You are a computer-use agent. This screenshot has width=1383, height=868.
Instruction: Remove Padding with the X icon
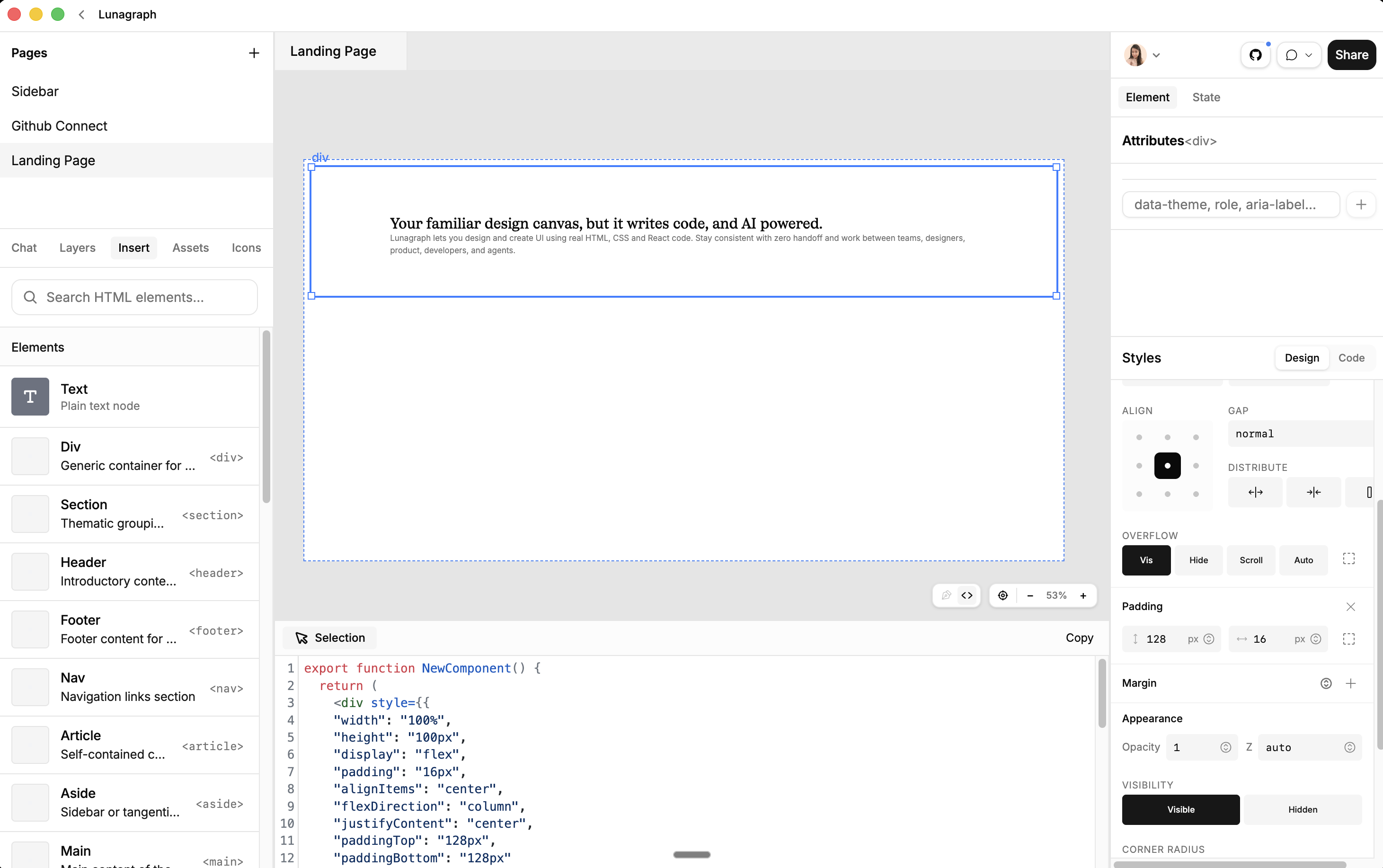(1350, 607)
